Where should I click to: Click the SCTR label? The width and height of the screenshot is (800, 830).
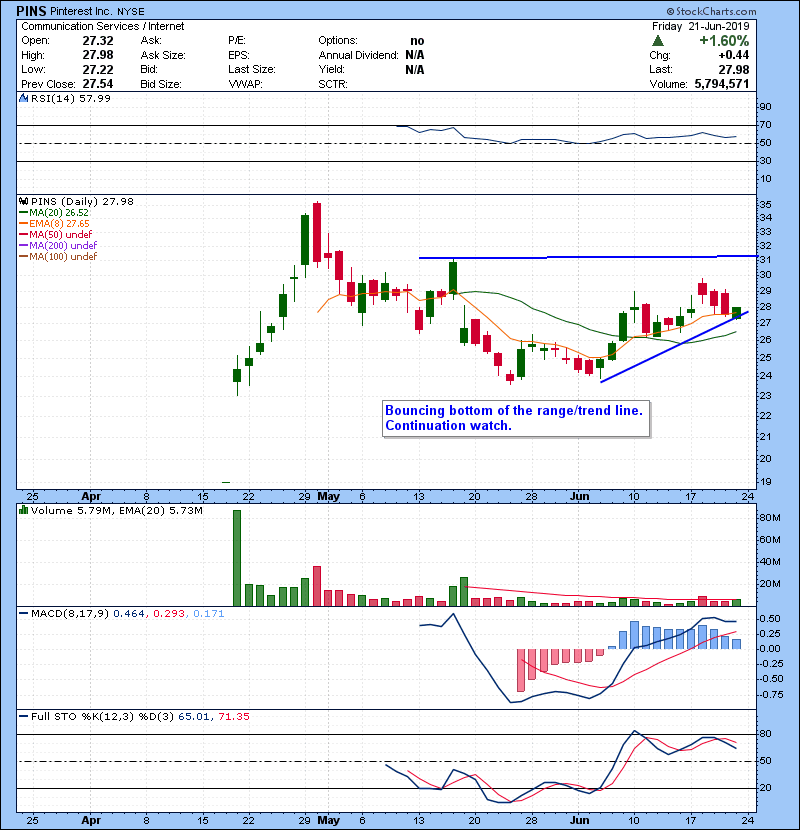(x=332, y=84)
